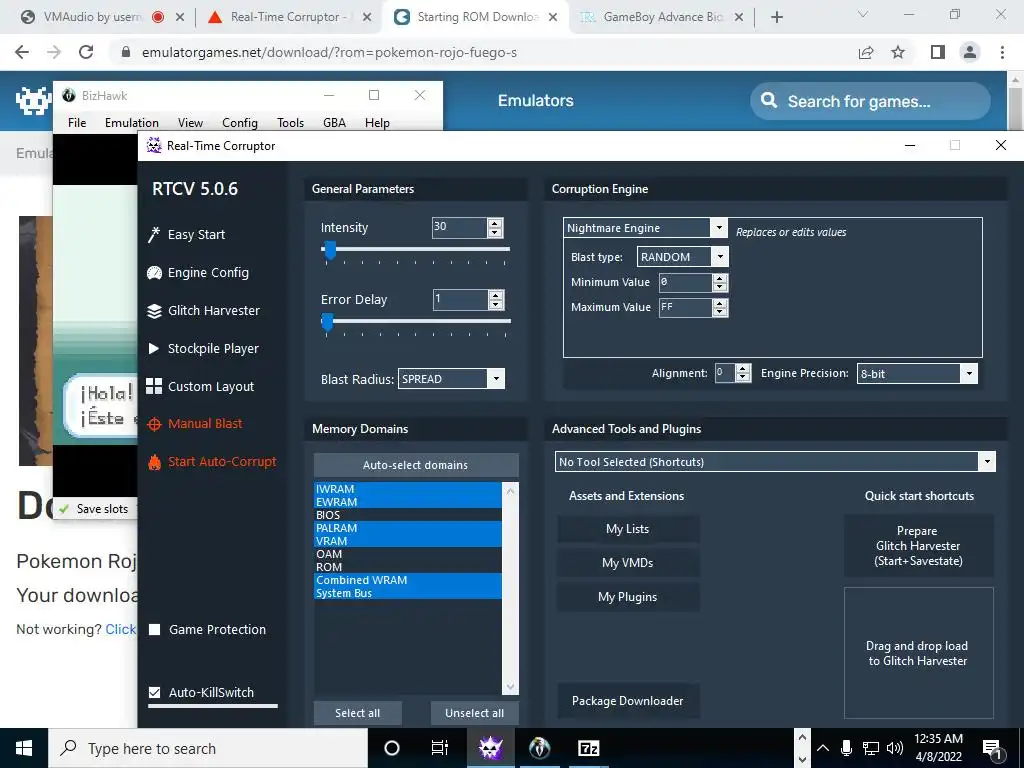Open Easy Start wand icon

(154, 234)
